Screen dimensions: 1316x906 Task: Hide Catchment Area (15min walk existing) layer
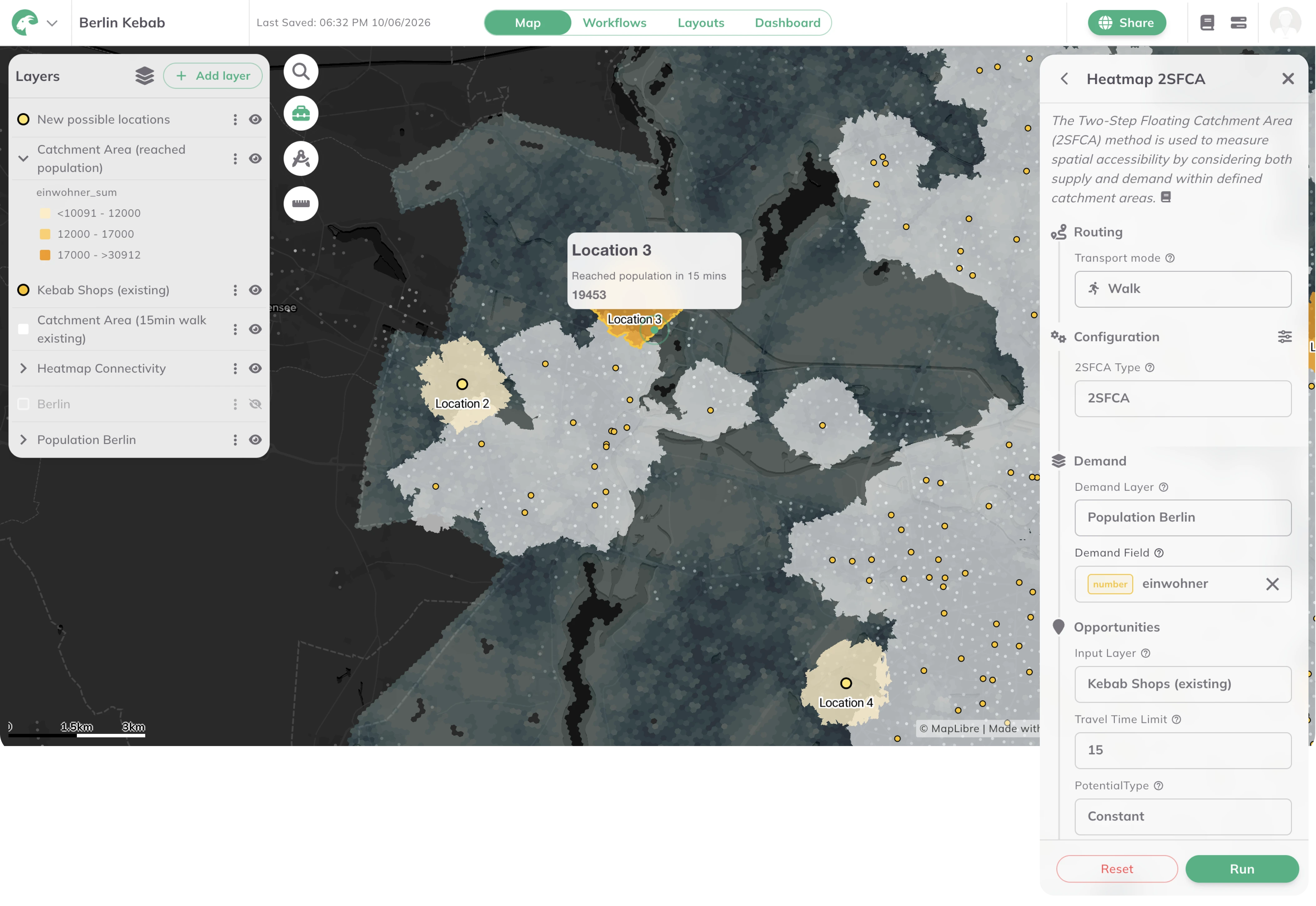[256, 330]
